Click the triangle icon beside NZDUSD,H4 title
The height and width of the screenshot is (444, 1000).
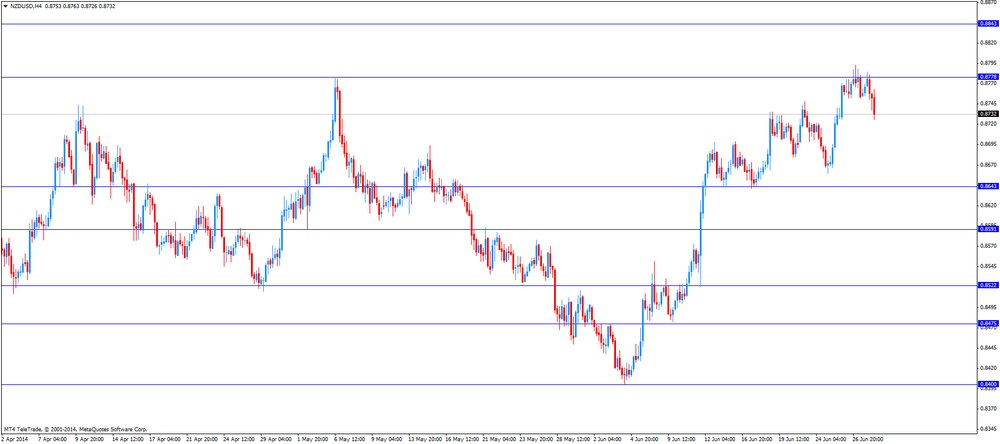(x=6, y=6)
